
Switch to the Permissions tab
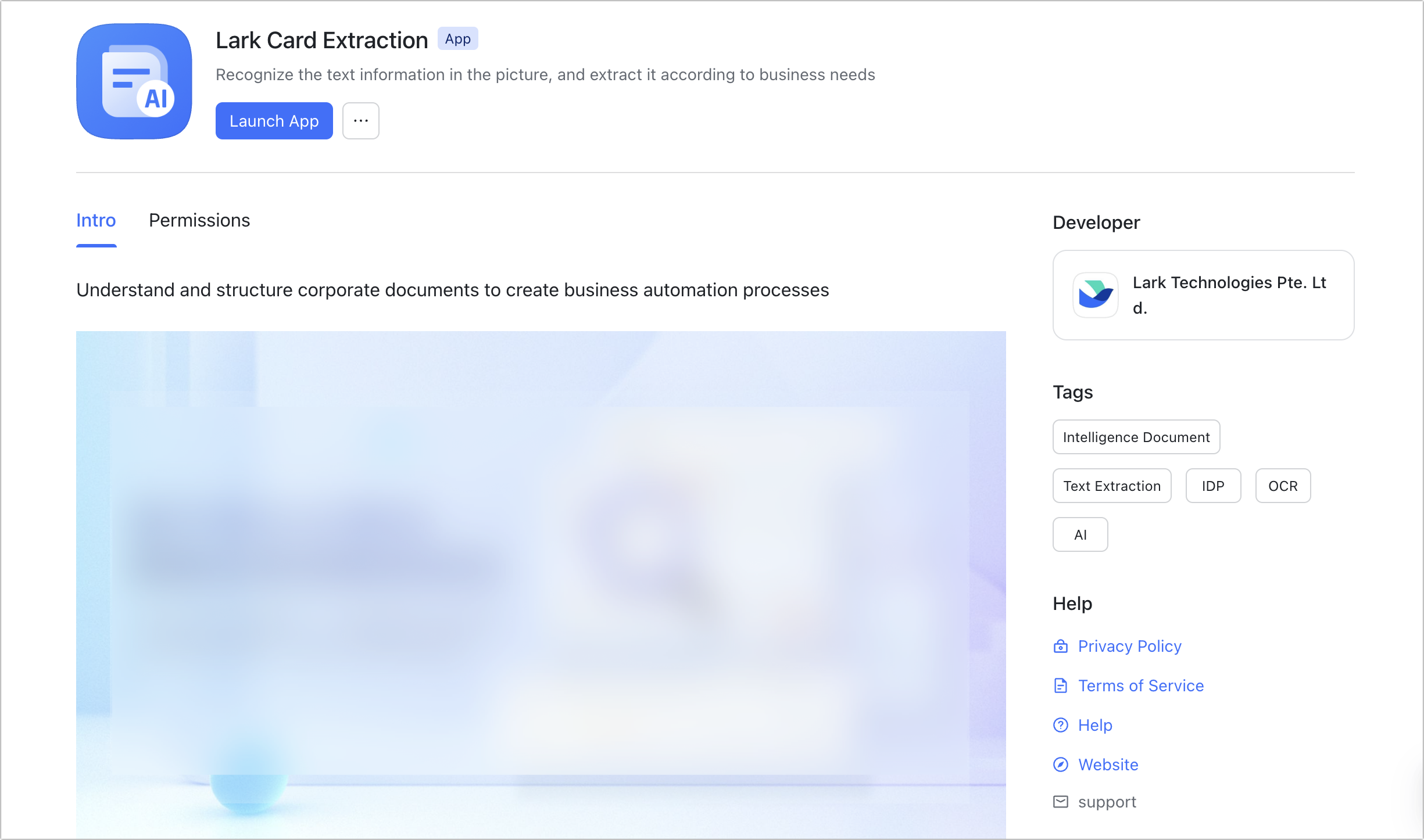(x=199, y=220)
